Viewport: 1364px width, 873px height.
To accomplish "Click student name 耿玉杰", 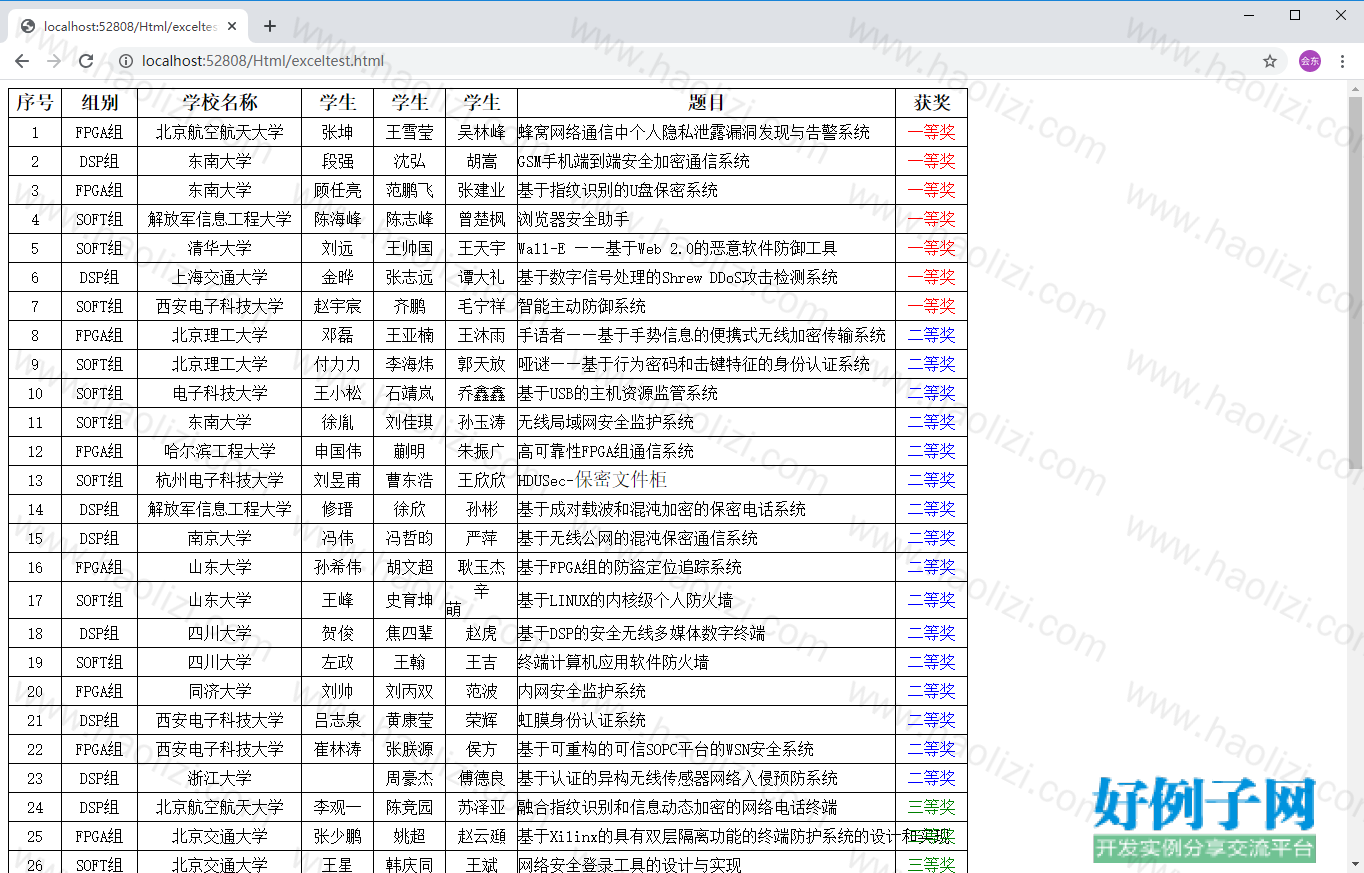I will (482, 567).
